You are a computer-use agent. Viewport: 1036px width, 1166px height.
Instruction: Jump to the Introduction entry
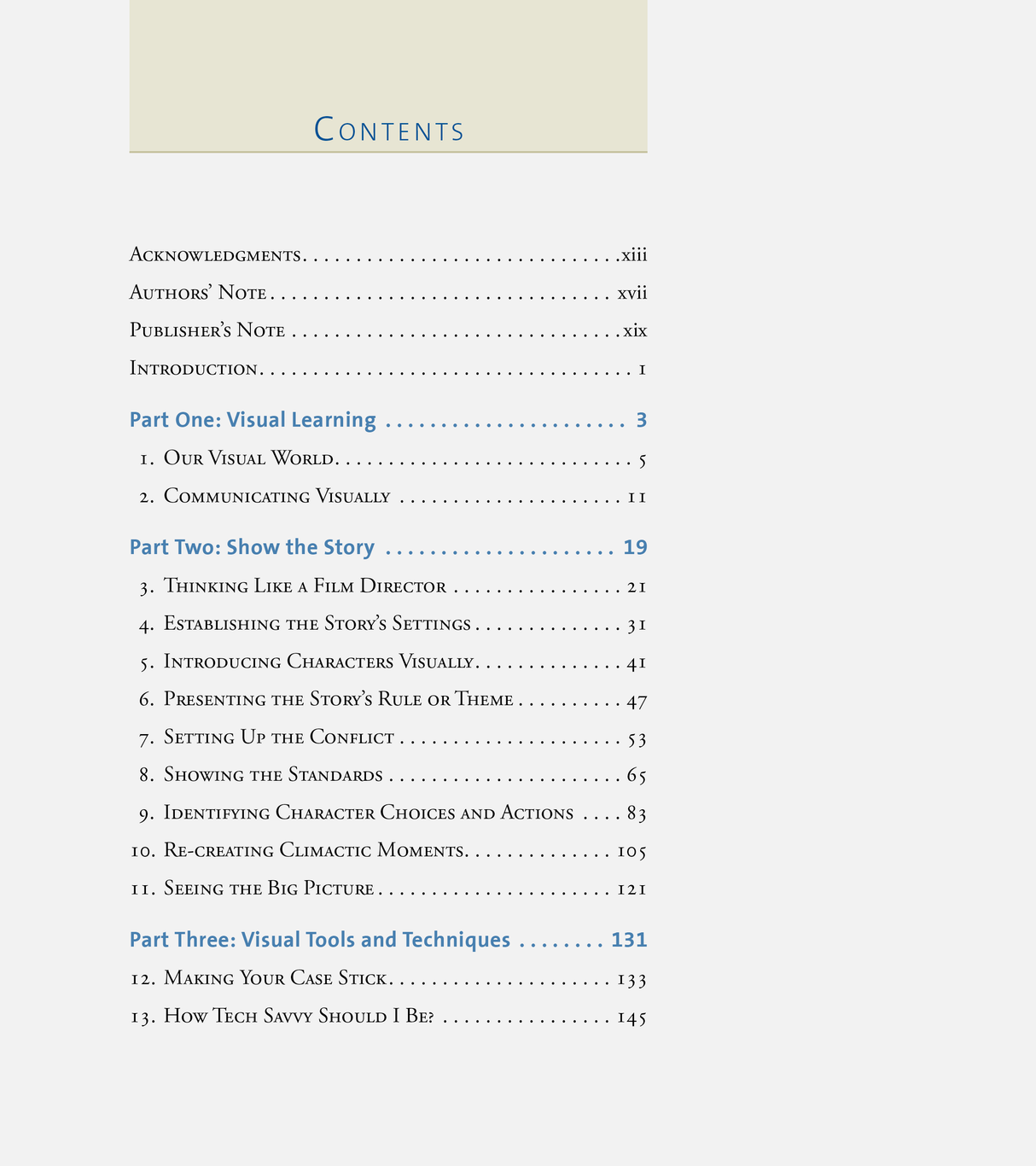click(x=194, y=369)
